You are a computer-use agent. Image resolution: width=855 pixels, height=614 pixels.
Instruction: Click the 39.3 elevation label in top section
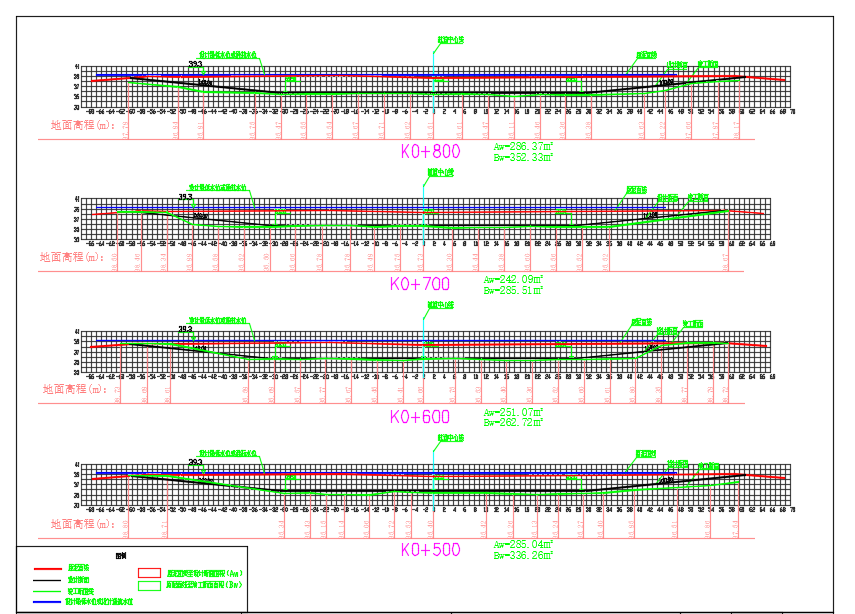(x=195, y=64)
